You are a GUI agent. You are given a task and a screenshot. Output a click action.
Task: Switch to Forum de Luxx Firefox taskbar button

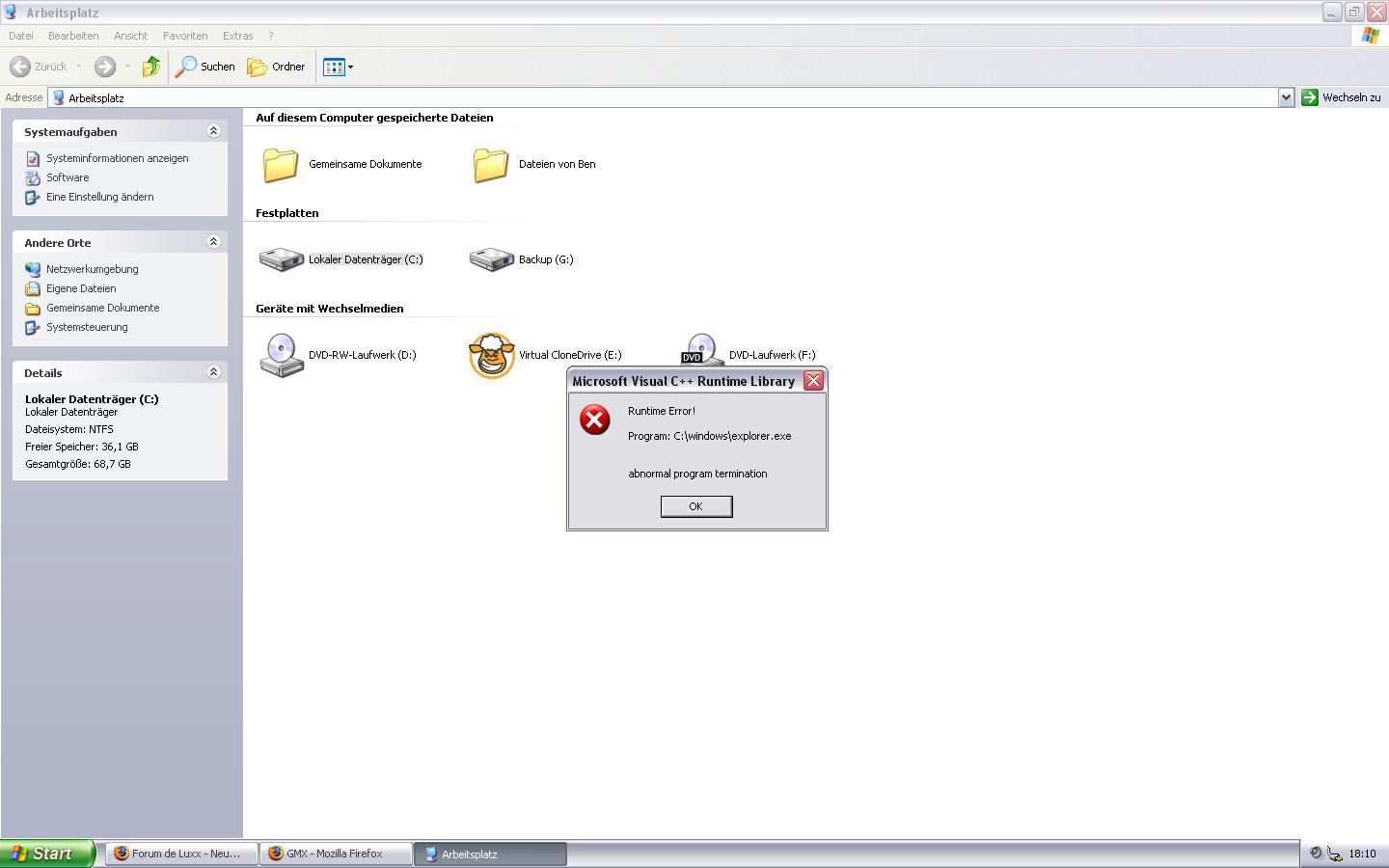click(181, 854)
